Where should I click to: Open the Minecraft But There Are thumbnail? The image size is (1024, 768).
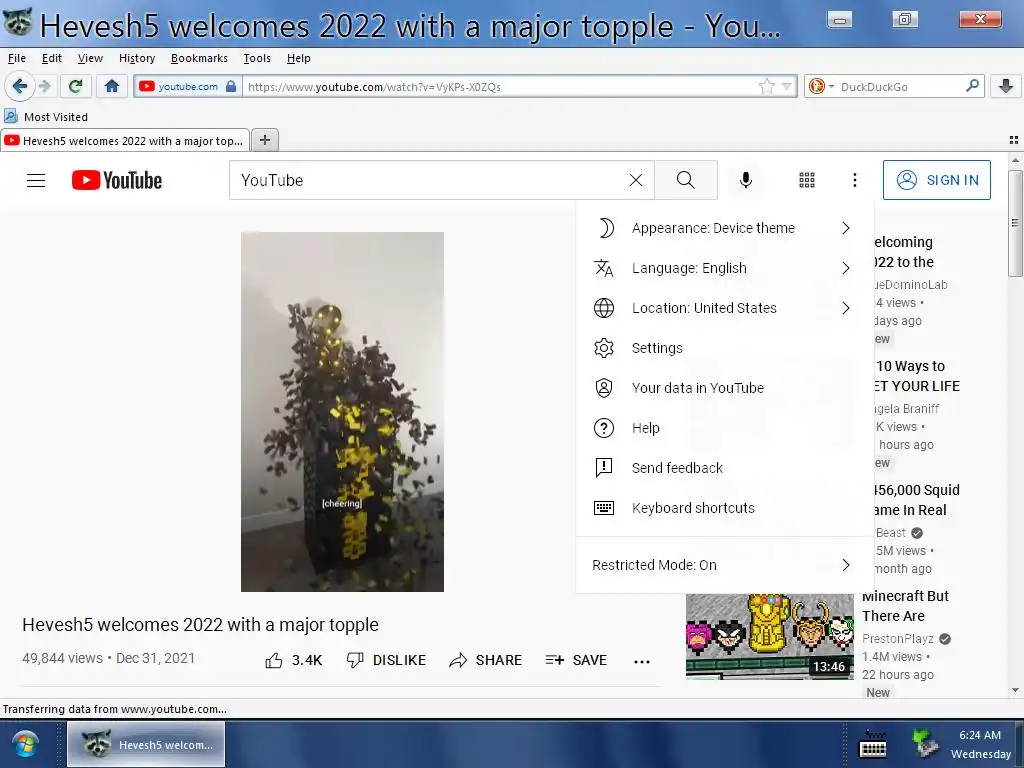(x=769, y=636)
